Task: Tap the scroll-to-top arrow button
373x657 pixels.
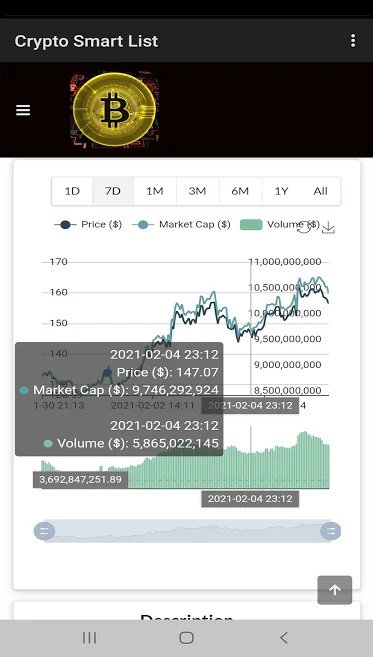Action: point(334,590)
